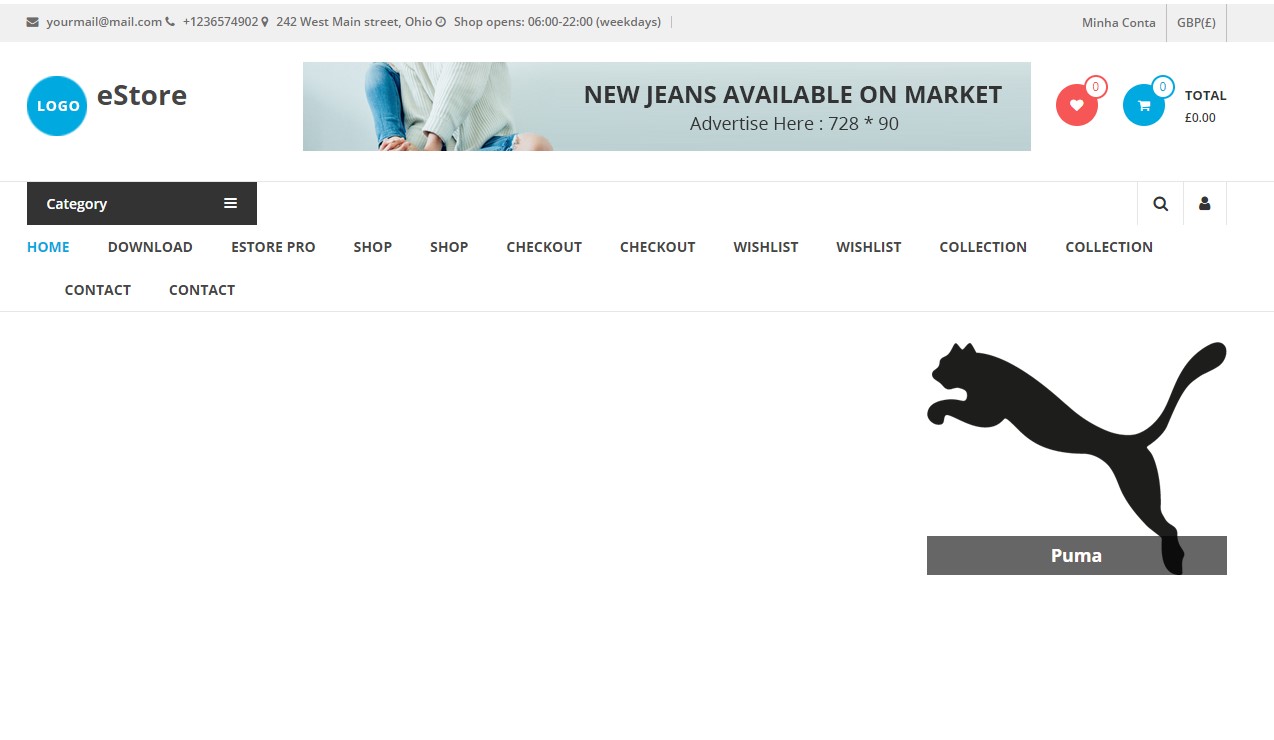Click the cart item count badge

1162,87
